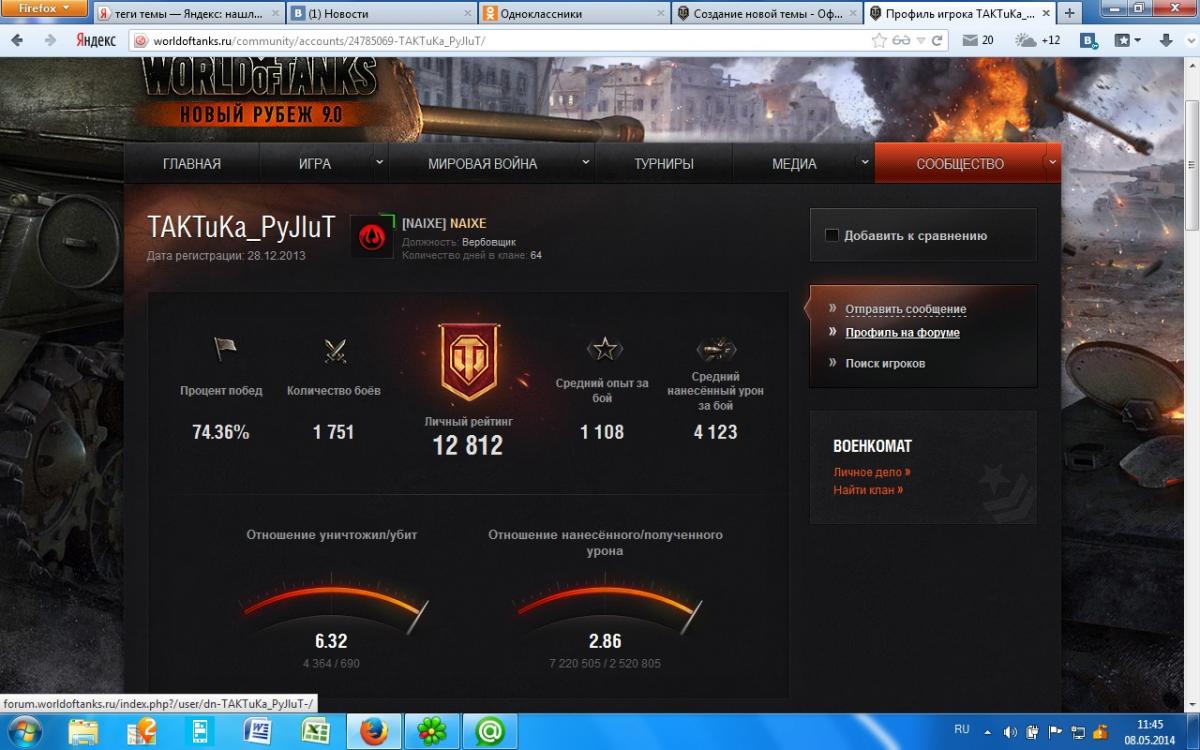Open Microsoft Excel from taskbar
1200x750 pixels.
pyautogui.click(x=317, y=731)
